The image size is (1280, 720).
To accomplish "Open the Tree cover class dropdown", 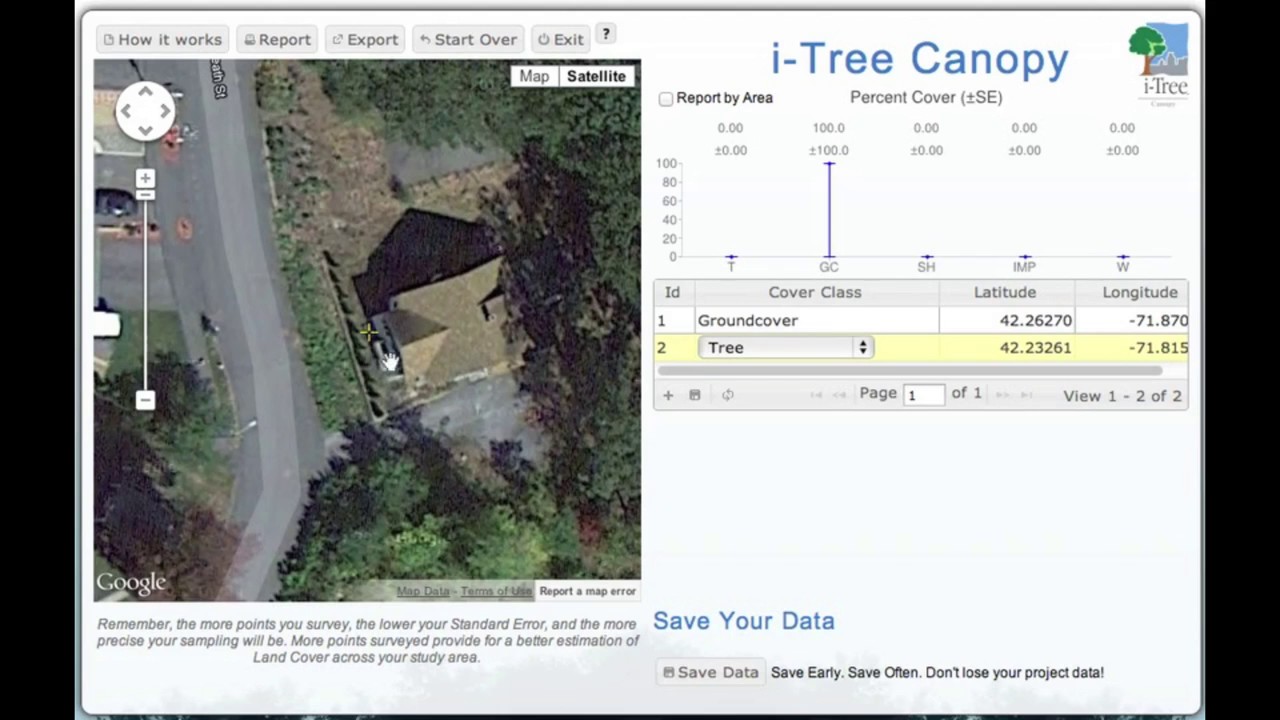I will pyautogui.click(x=786, y=347).
